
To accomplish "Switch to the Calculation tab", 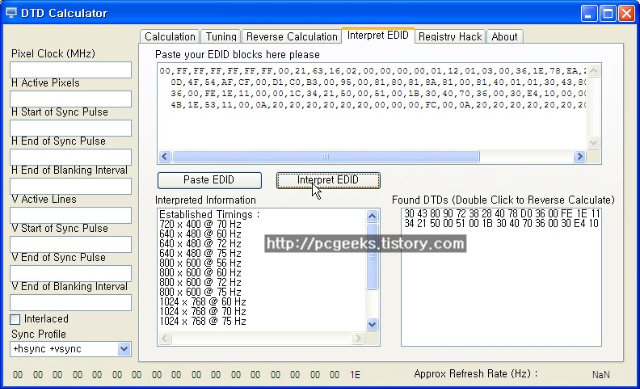I will click(x=170, y=36).
